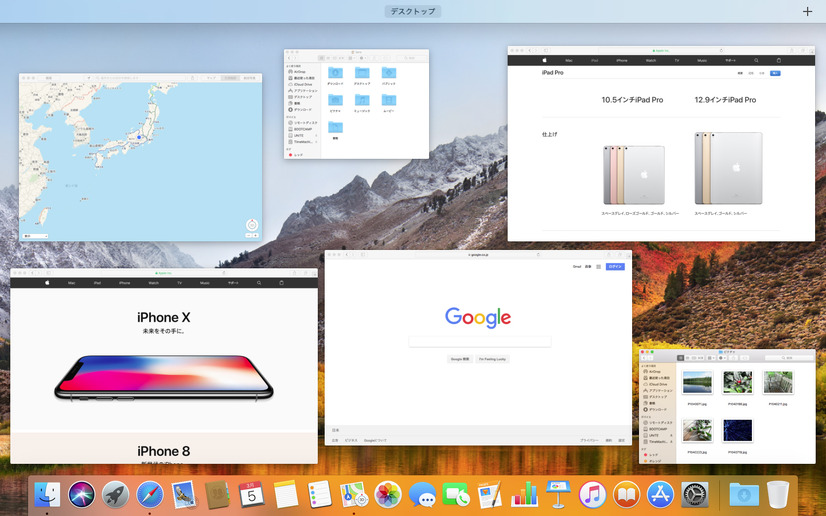Click blue current location dot on map
This screenshot has height=516, width=826.
(139, 137)
